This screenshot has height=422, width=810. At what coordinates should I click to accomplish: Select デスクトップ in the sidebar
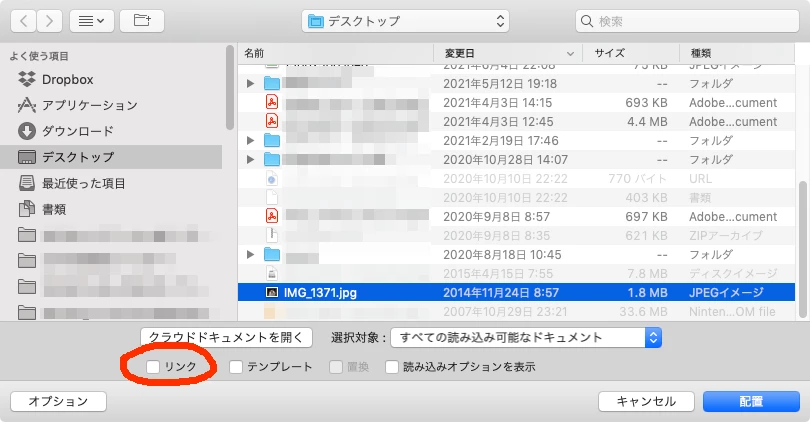(111, 157)
